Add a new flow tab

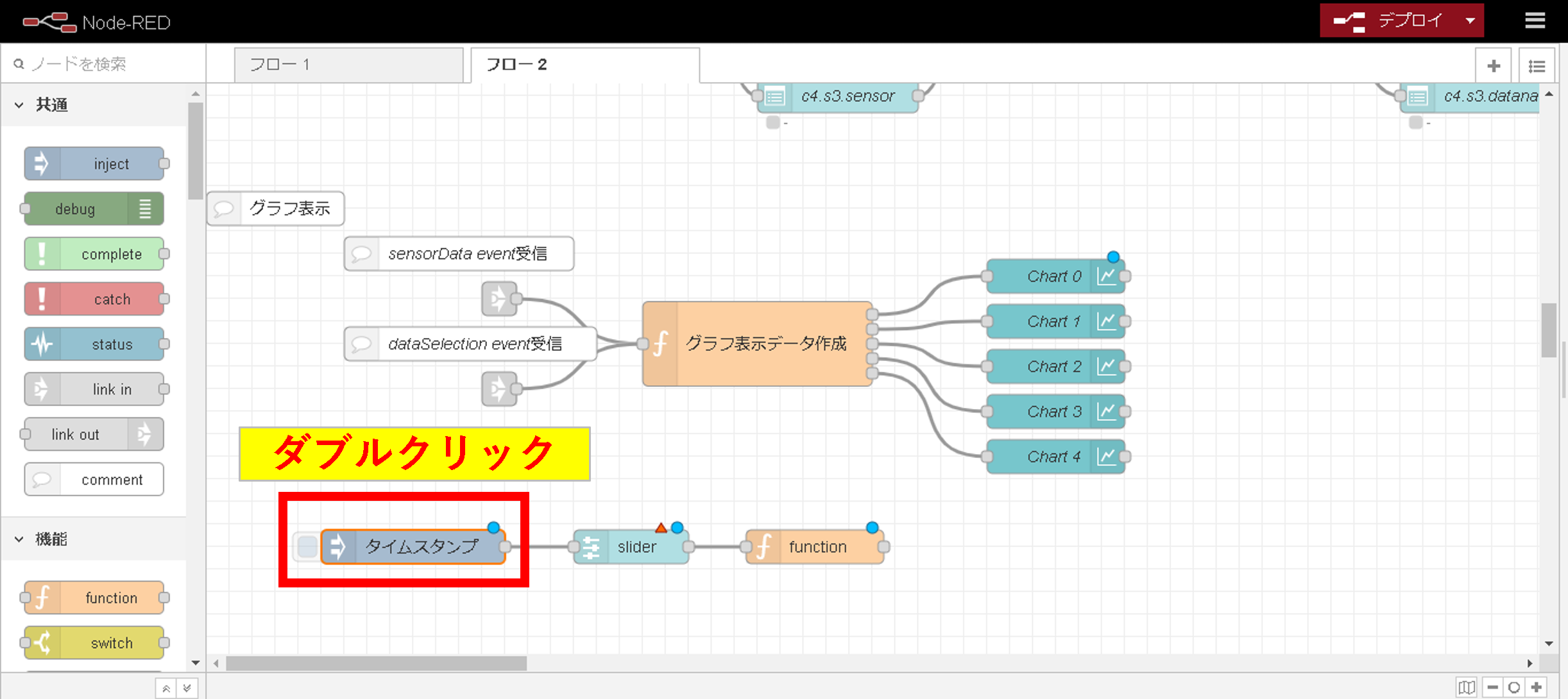(1494, 65)
